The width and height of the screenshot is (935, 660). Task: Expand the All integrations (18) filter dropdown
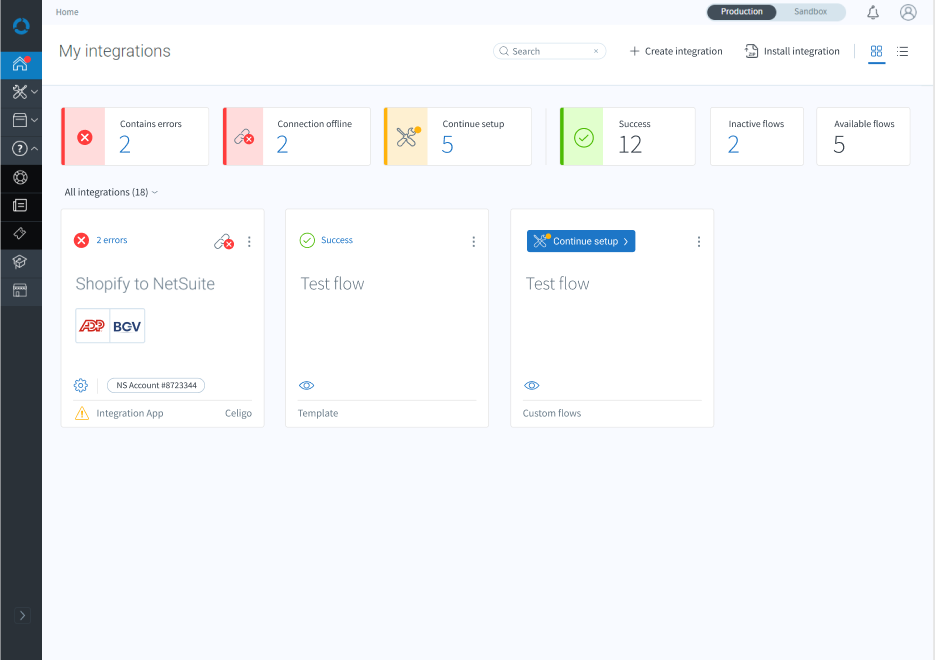(111, 192)
